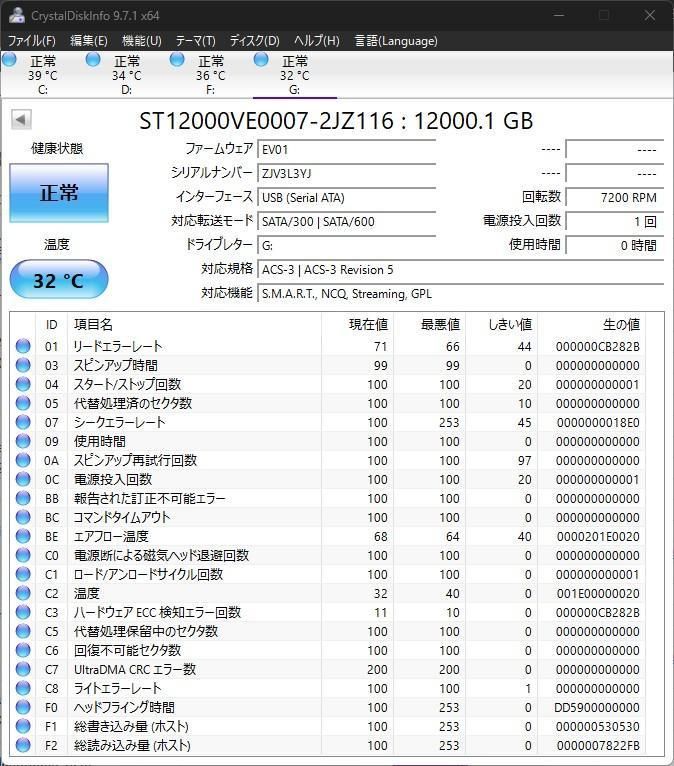
Task: Click the 生の値 column header
Action: click(x=620, y=324)
